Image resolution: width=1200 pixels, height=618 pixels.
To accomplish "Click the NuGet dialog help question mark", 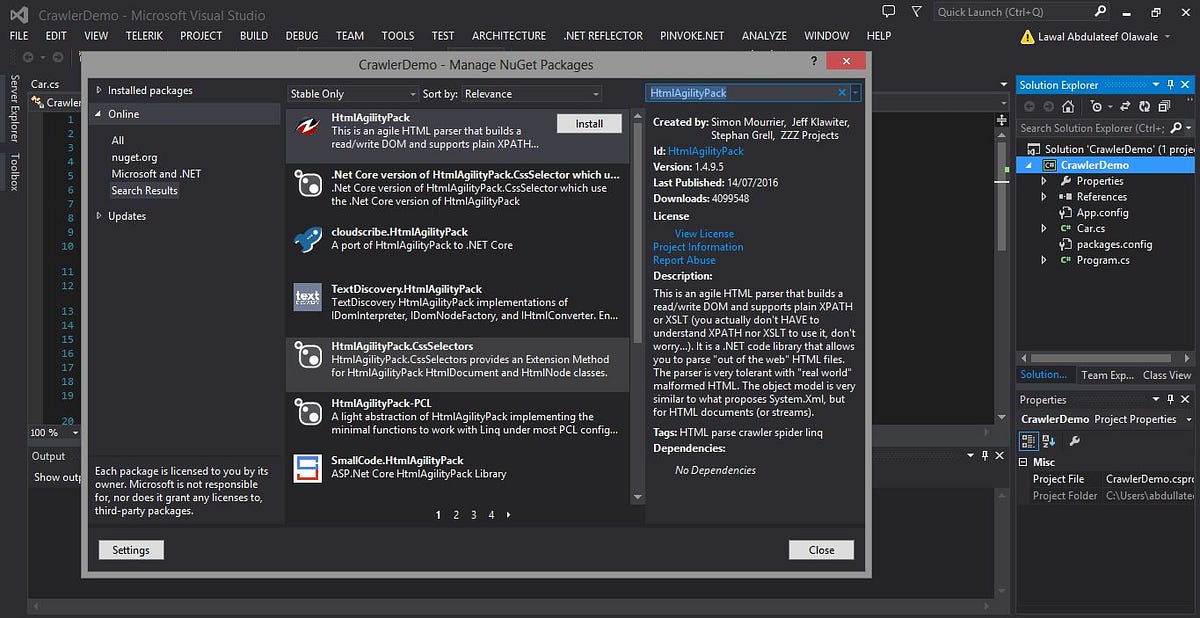I will (814, 62).
